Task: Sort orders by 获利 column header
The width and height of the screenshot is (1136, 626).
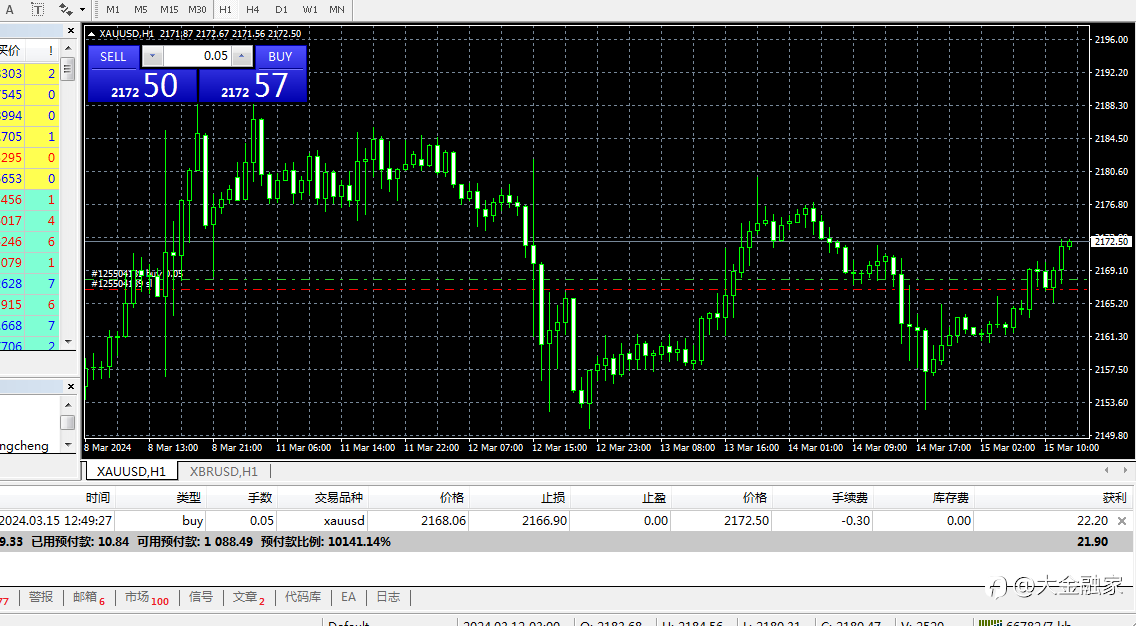Action: (x=1053, y=498)
